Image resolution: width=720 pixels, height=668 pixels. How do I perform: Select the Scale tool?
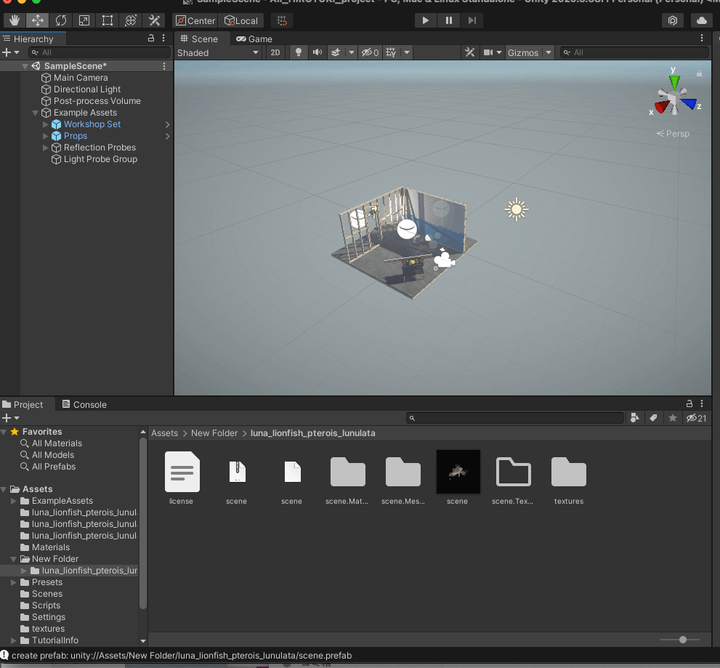(84, 20)
